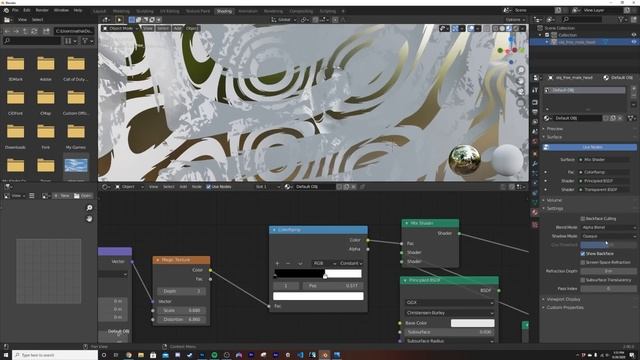Toggle viewport overlays icon
The width and height of the screenshot is (640, 360).
point(471,28)
